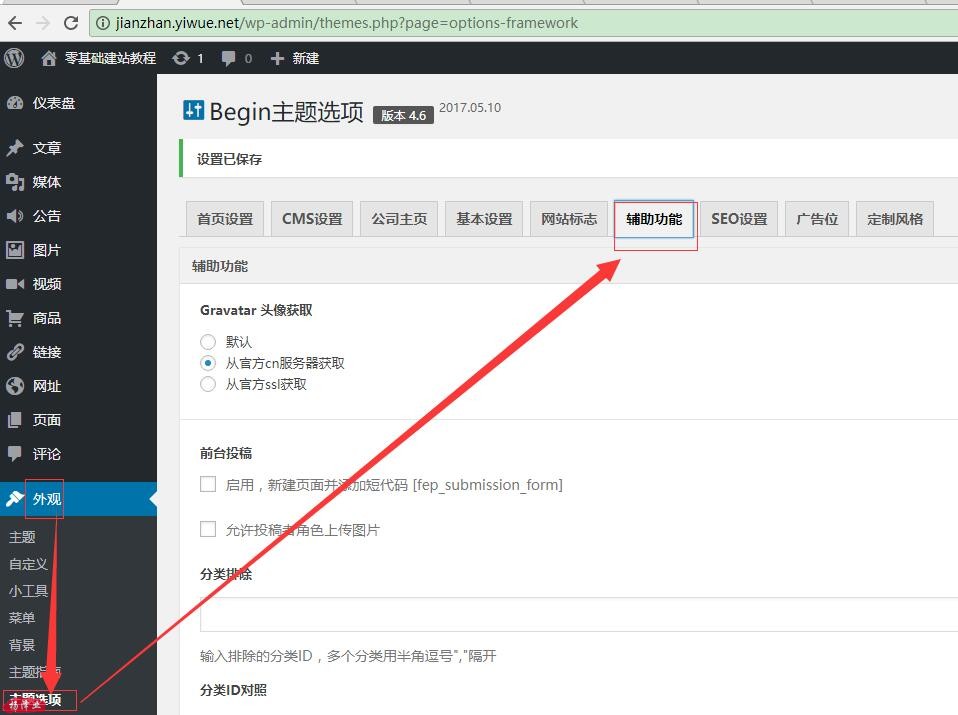The height and width of the screenshot is (715, 958).
Task: Click the 分类排除 input field
Action: pyautogui.click(x=579, y=614)
